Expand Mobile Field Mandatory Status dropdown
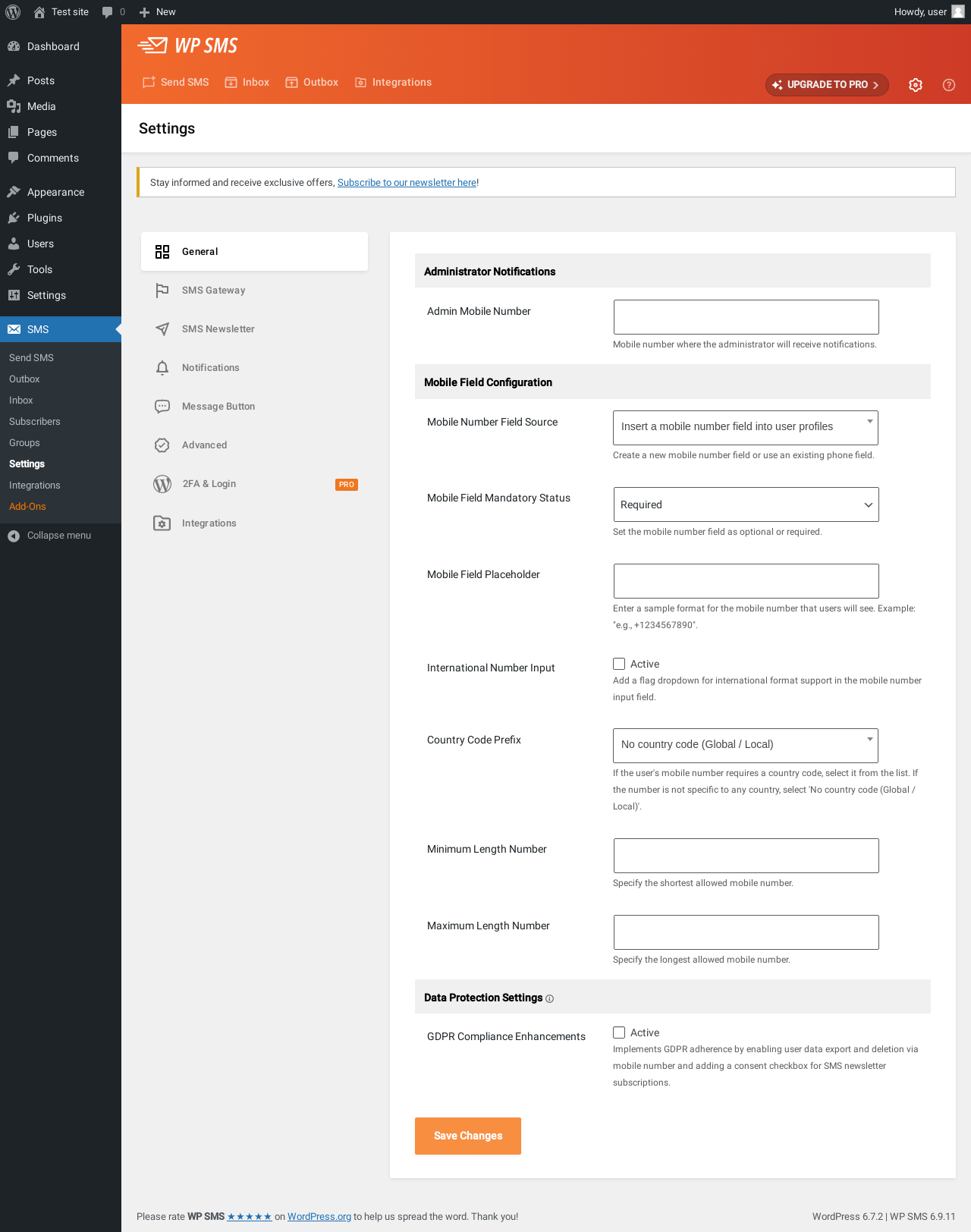Screen dimensions: 971x1232 [745, 504]
